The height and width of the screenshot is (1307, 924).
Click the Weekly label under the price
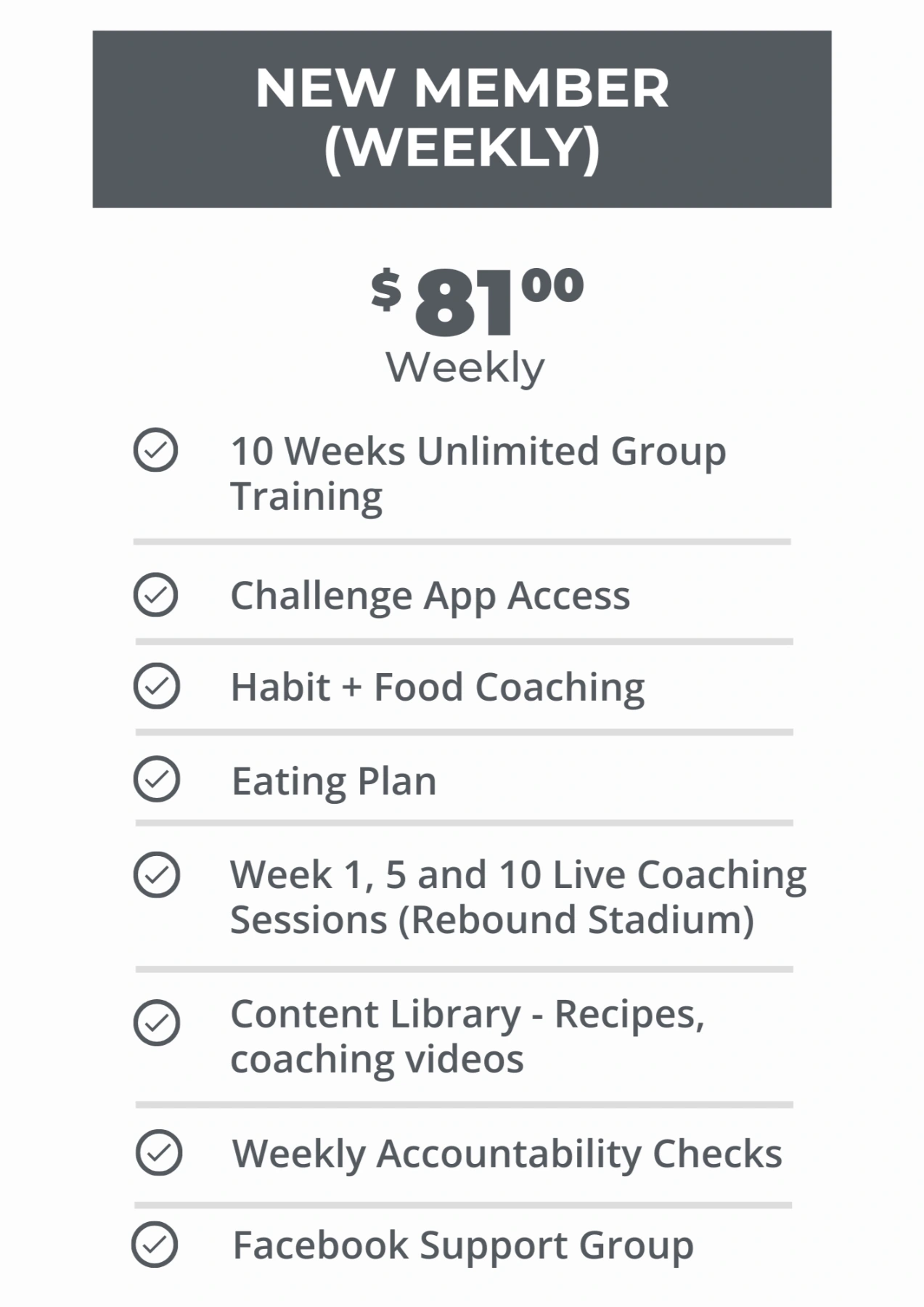(x=465, y=368)
